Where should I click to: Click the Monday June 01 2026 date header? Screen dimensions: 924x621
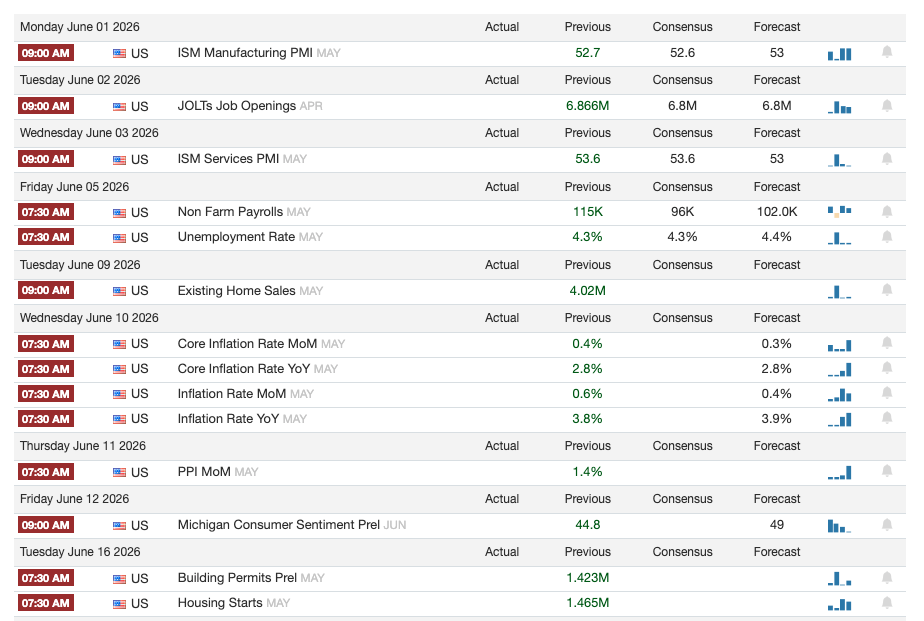[80, 27]
